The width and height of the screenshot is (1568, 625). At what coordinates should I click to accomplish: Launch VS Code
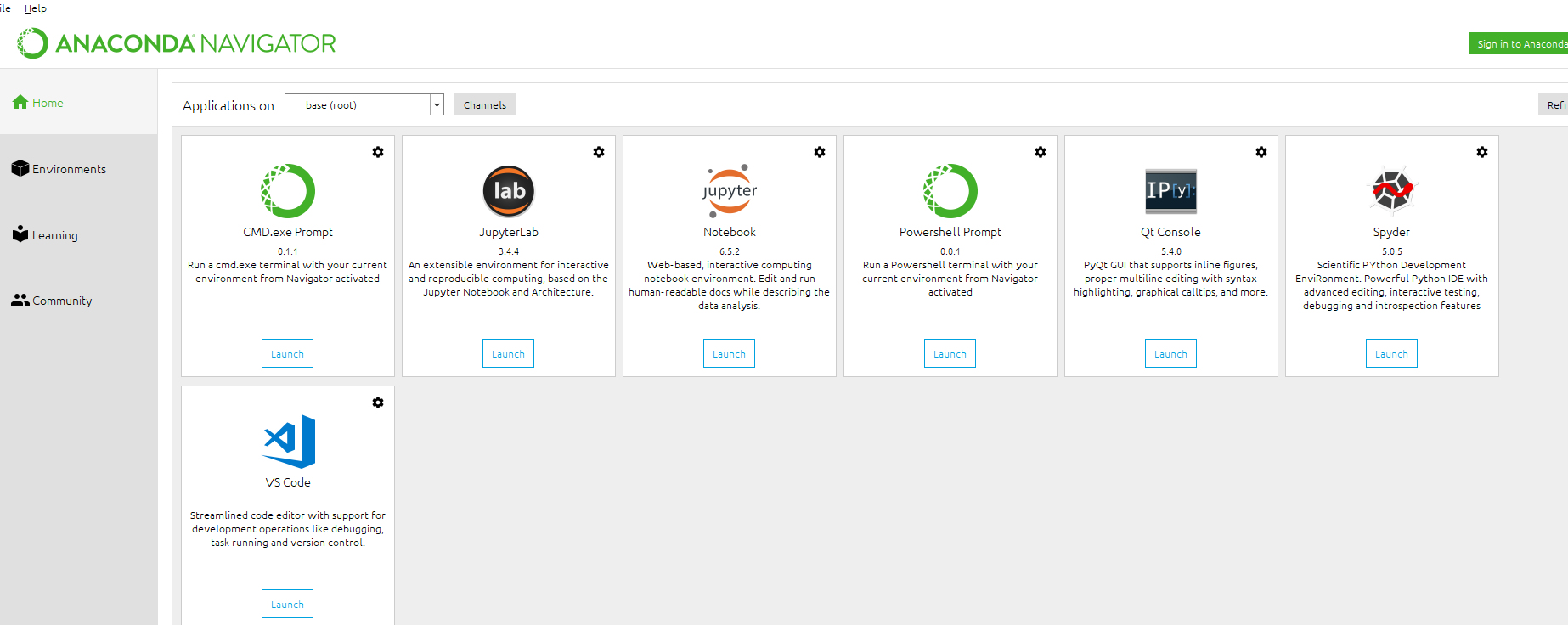tap(287, 604)
